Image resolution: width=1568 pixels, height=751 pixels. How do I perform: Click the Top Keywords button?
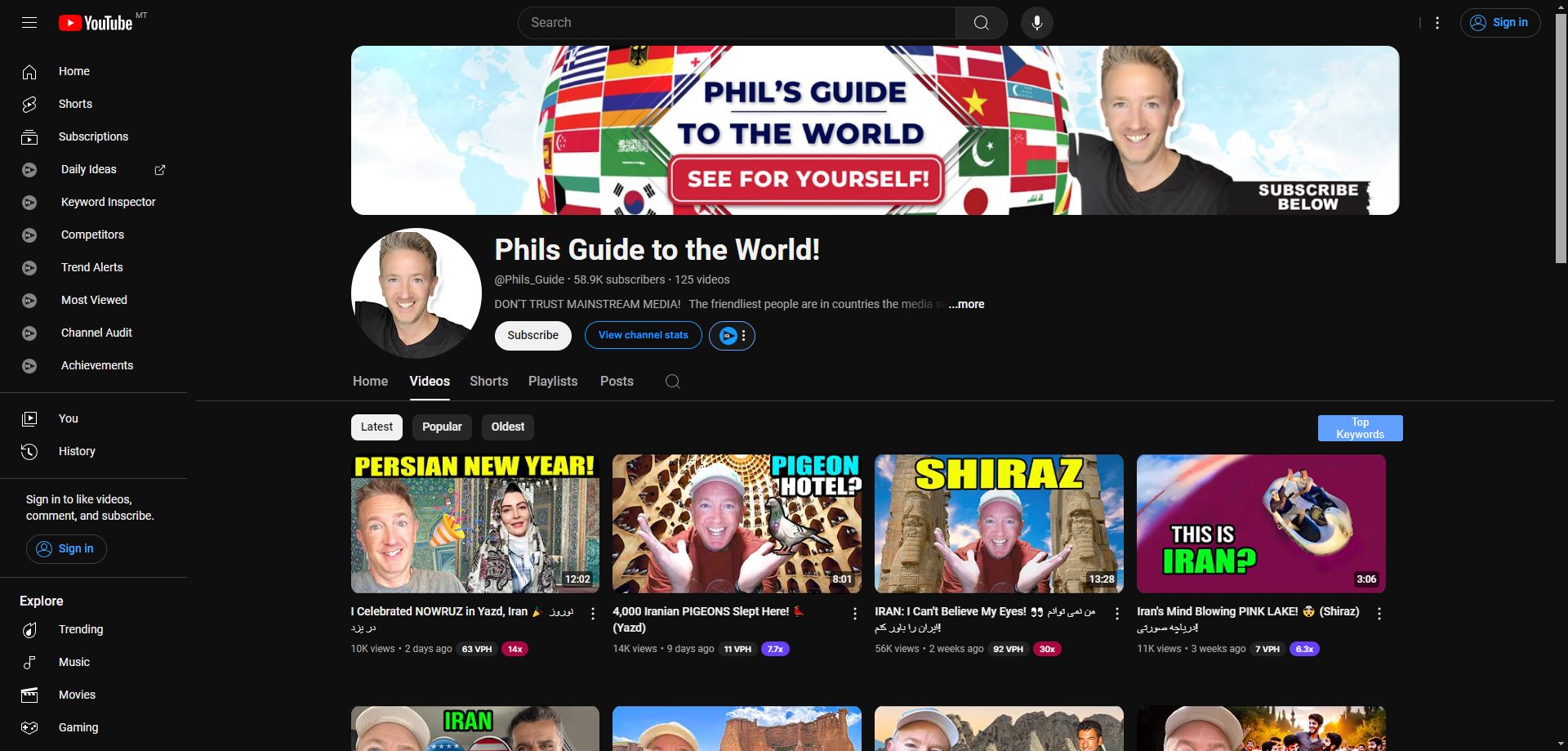[1360, 428]
